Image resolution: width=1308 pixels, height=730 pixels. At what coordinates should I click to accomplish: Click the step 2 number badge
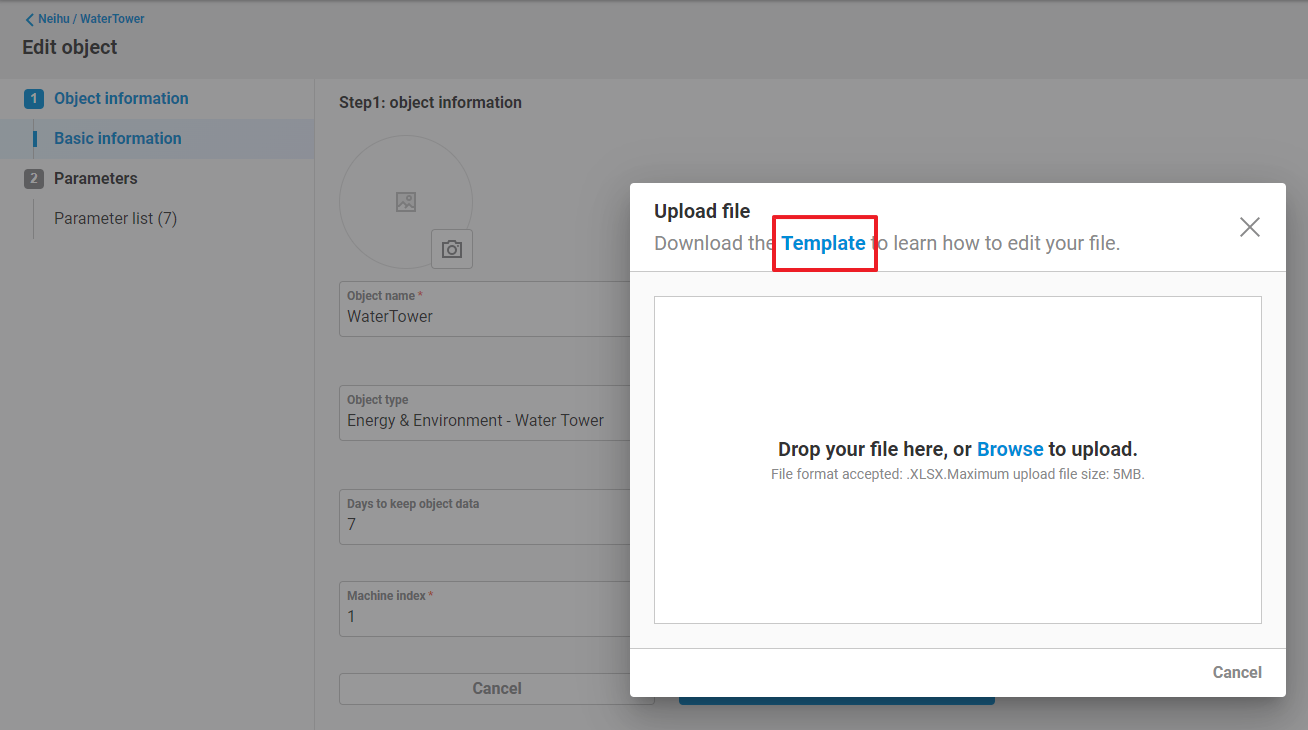pos(34,179)
